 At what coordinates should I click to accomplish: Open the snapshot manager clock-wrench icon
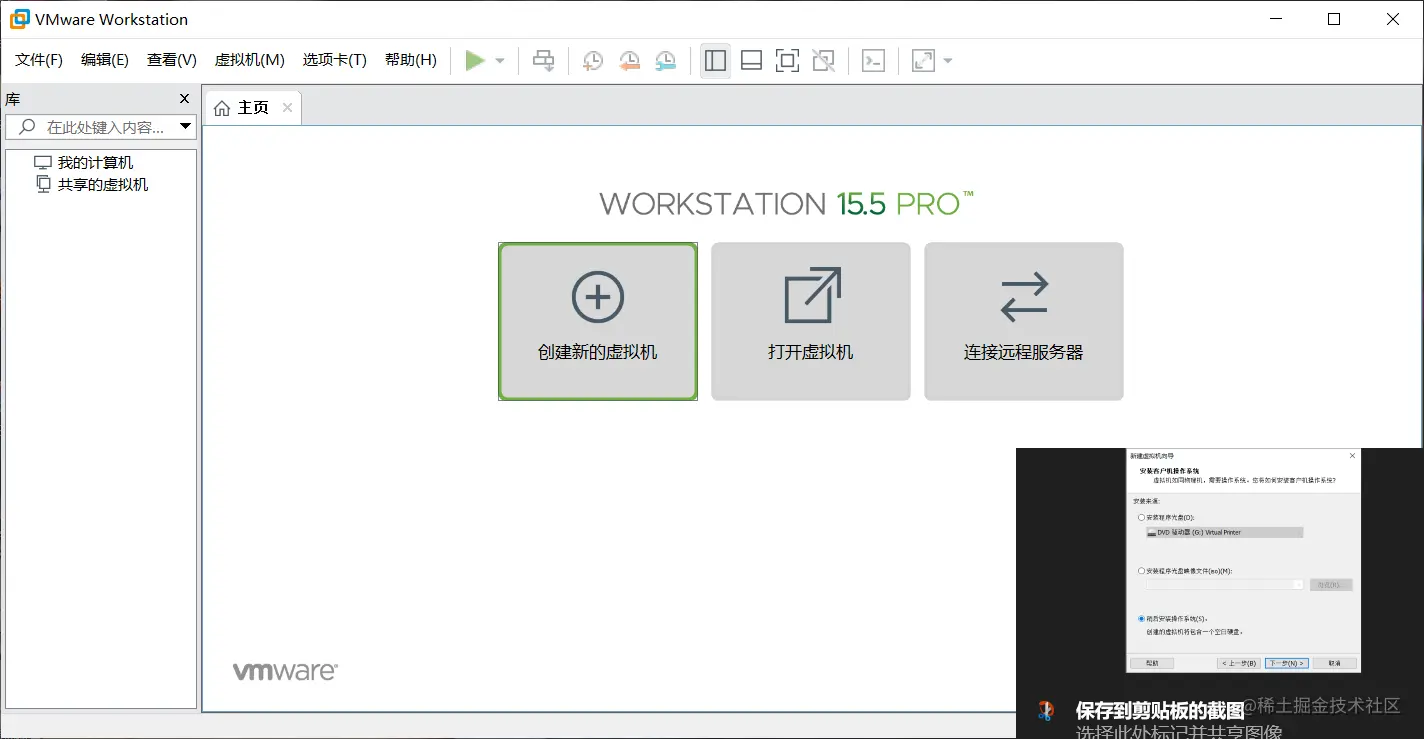[x=665, y=61]
